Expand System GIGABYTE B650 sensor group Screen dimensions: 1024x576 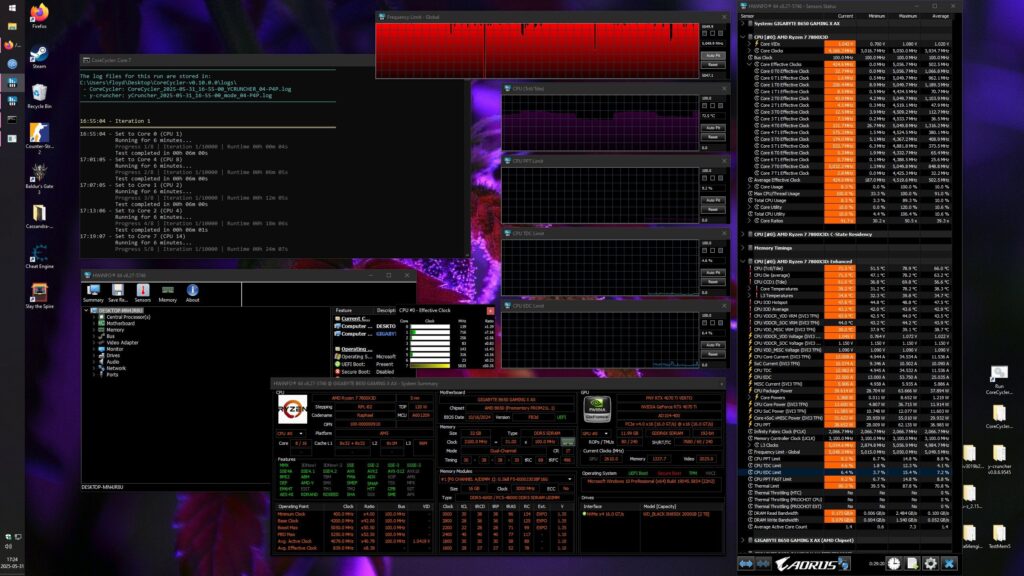(x=743, y=24)
